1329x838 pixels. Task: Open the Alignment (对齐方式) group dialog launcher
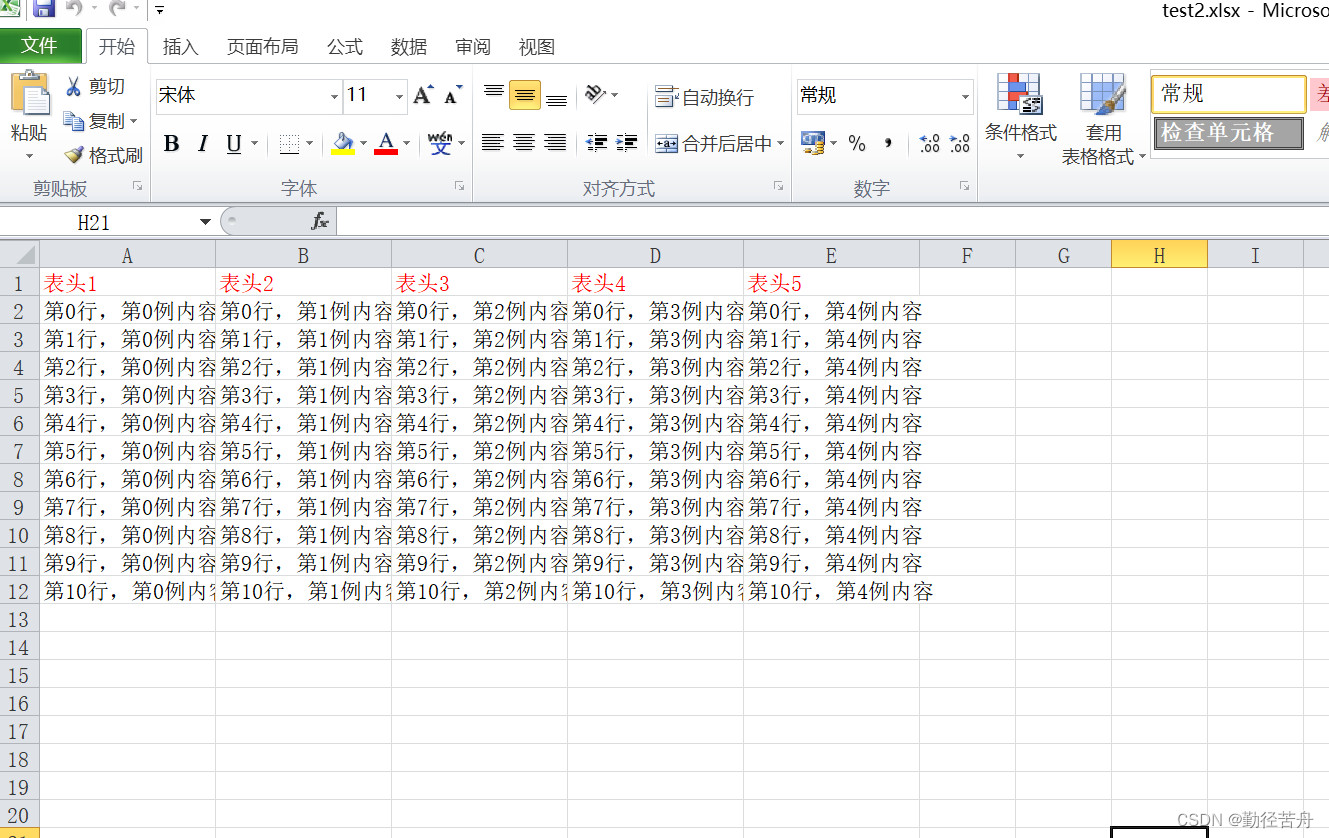(778, 186)
